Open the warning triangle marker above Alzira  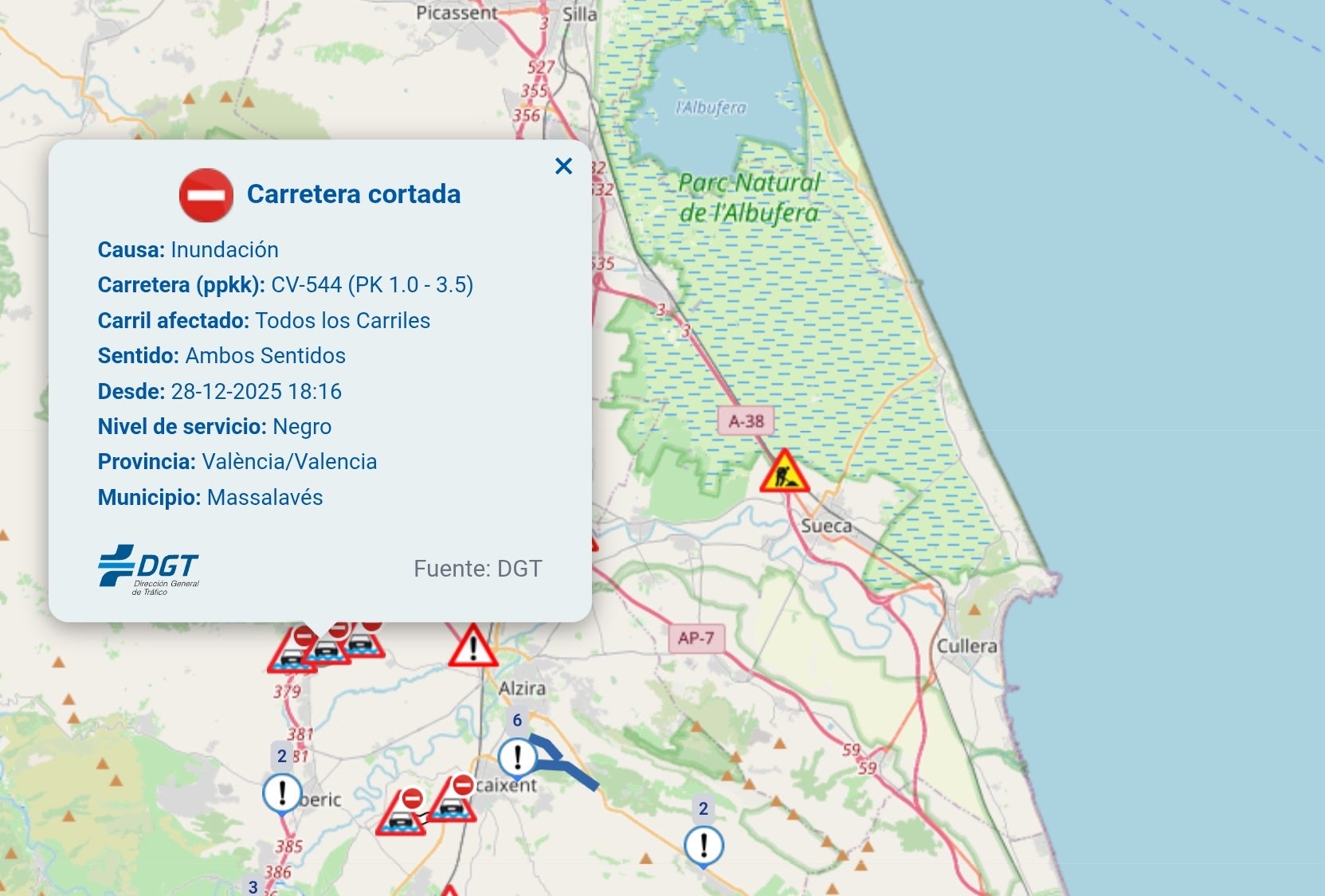[x=472, y=646]
